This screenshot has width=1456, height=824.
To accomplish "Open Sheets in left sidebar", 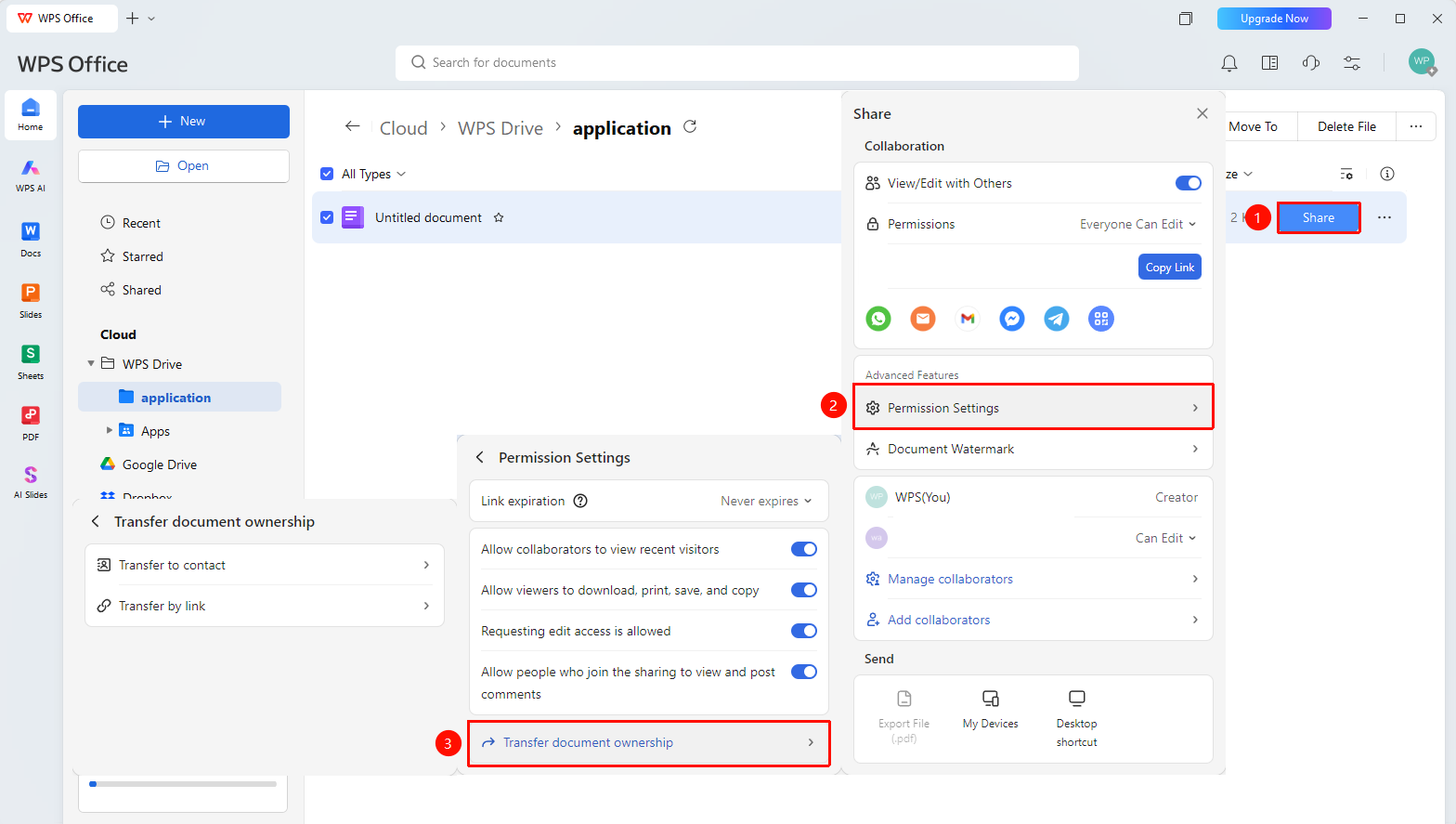I will [x=31, y=361].
